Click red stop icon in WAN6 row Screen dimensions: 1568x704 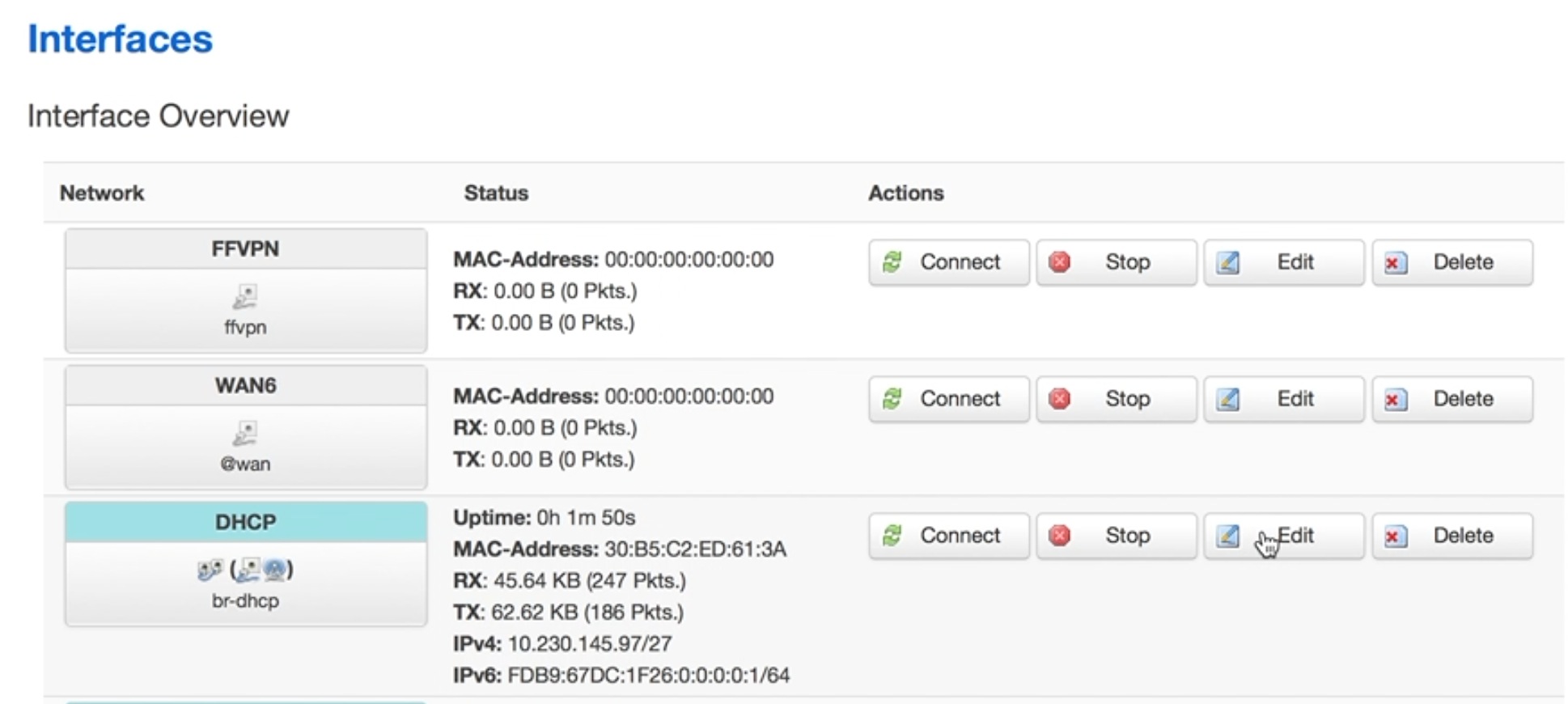(1059, 399)
